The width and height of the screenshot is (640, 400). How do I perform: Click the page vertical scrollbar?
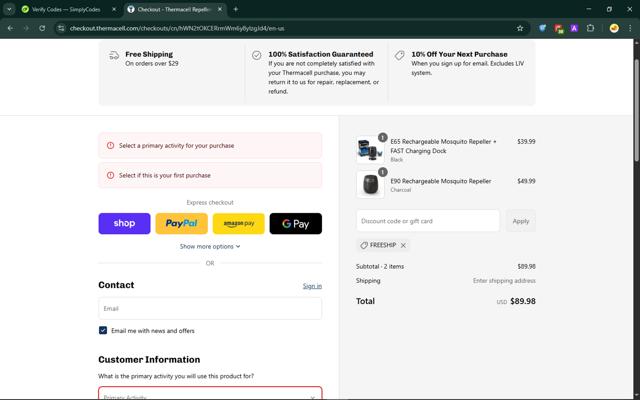pos(637,110)
